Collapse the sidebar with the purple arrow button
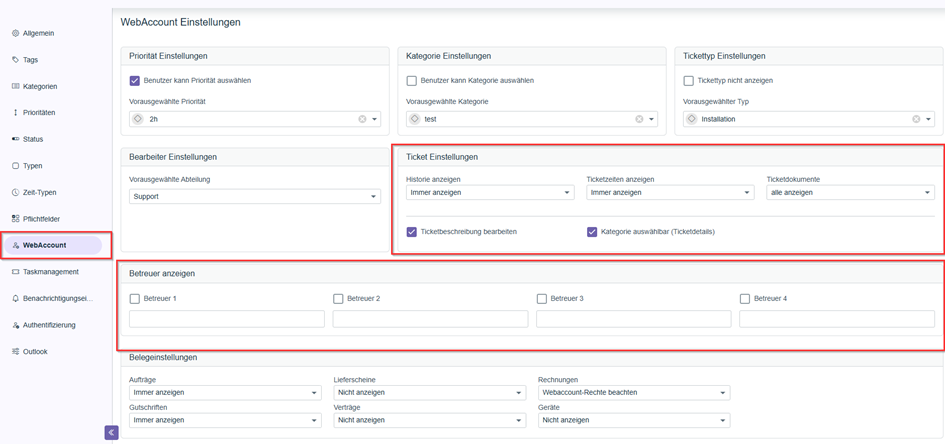Image resolution: width=945 pixels, height=444 pixels. pyautogui.click(x=111, y=432)
